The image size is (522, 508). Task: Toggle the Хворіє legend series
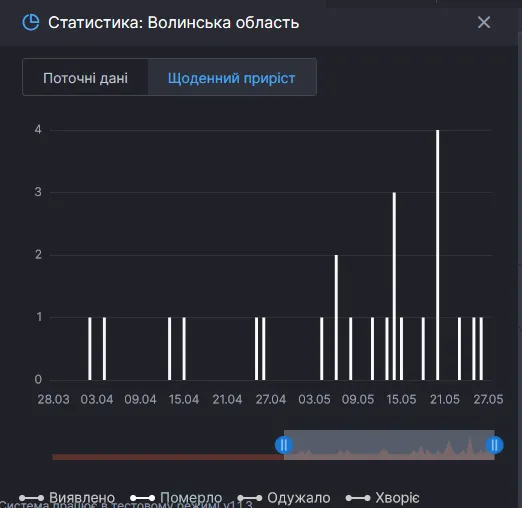[x=383, y=498]
